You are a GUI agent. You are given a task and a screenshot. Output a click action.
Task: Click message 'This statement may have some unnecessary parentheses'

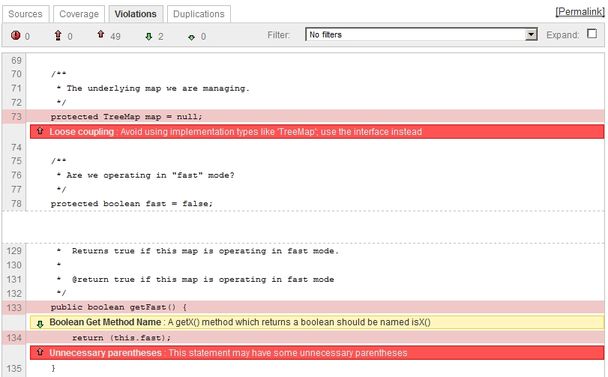[x=288, y=353]
